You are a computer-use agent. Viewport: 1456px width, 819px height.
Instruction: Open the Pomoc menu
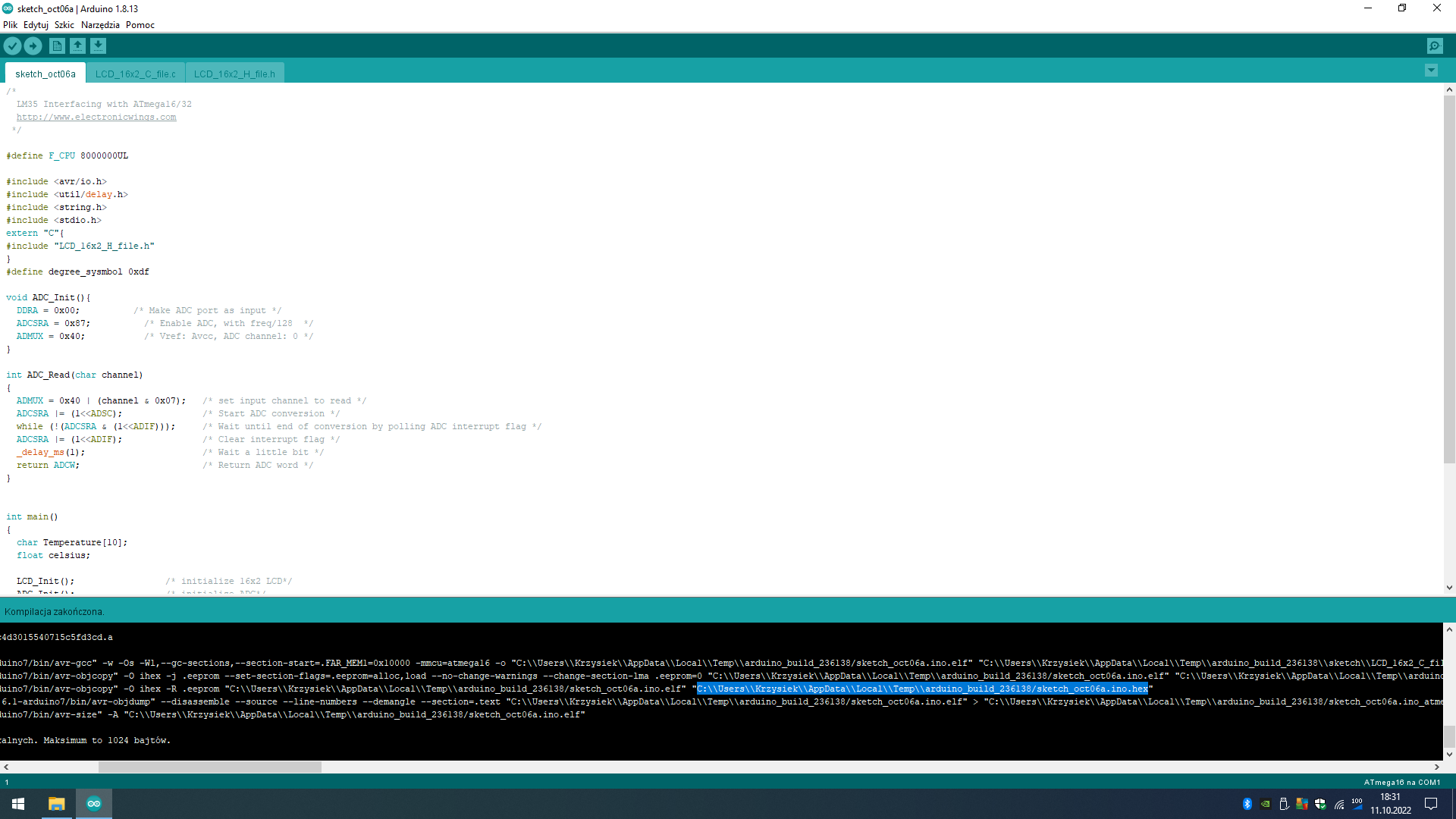140,25
